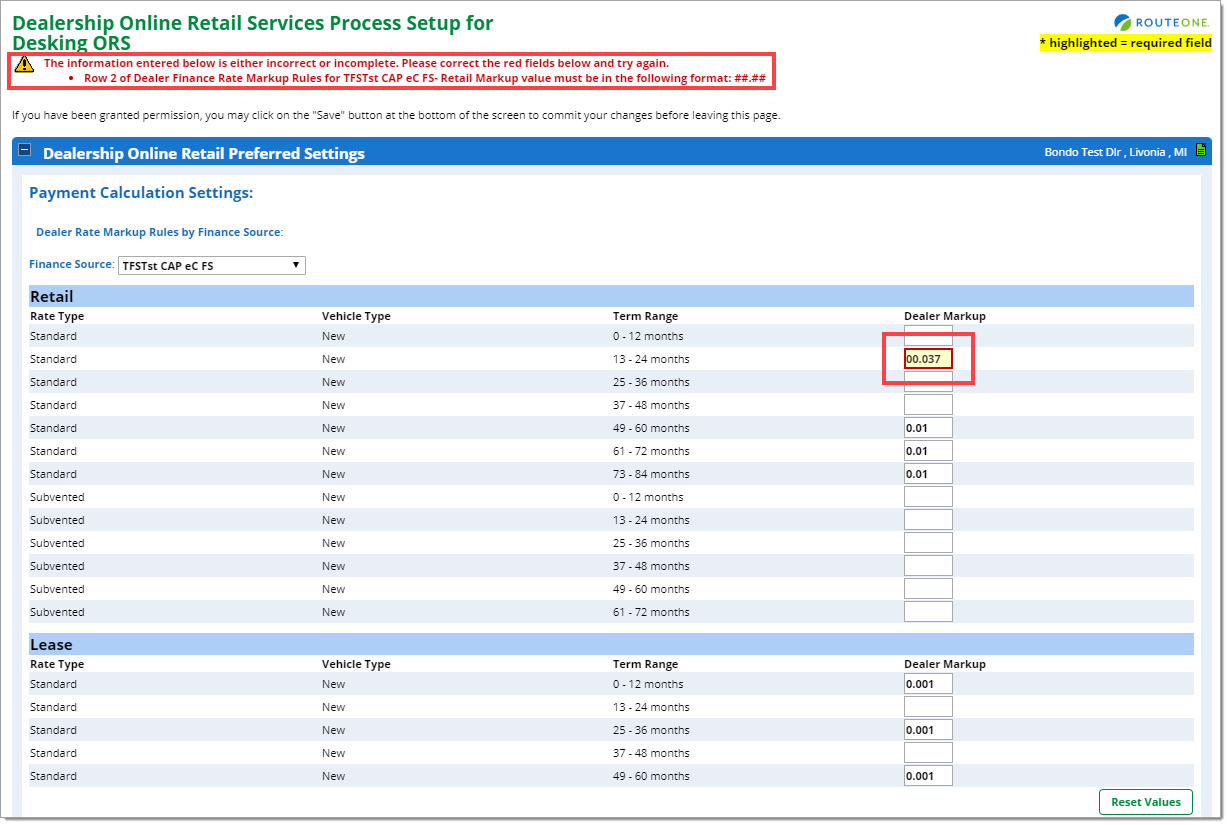Click the Reset Values button
The height and width of the screenshot is (825, 1228).
coord(1145,802)
